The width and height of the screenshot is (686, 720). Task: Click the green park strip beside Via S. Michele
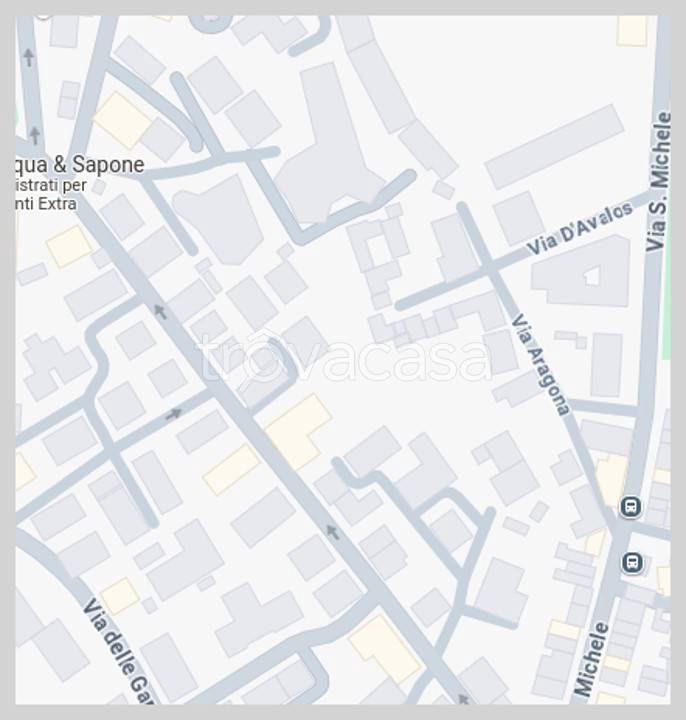(x=666, y=294)
